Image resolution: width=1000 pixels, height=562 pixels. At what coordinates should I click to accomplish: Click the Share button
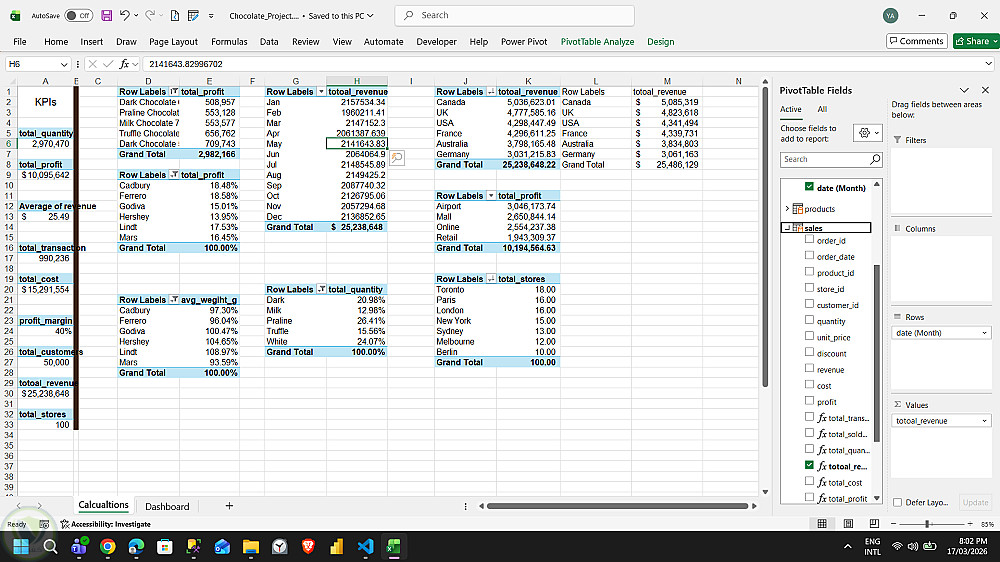click(x=976, y=41)
